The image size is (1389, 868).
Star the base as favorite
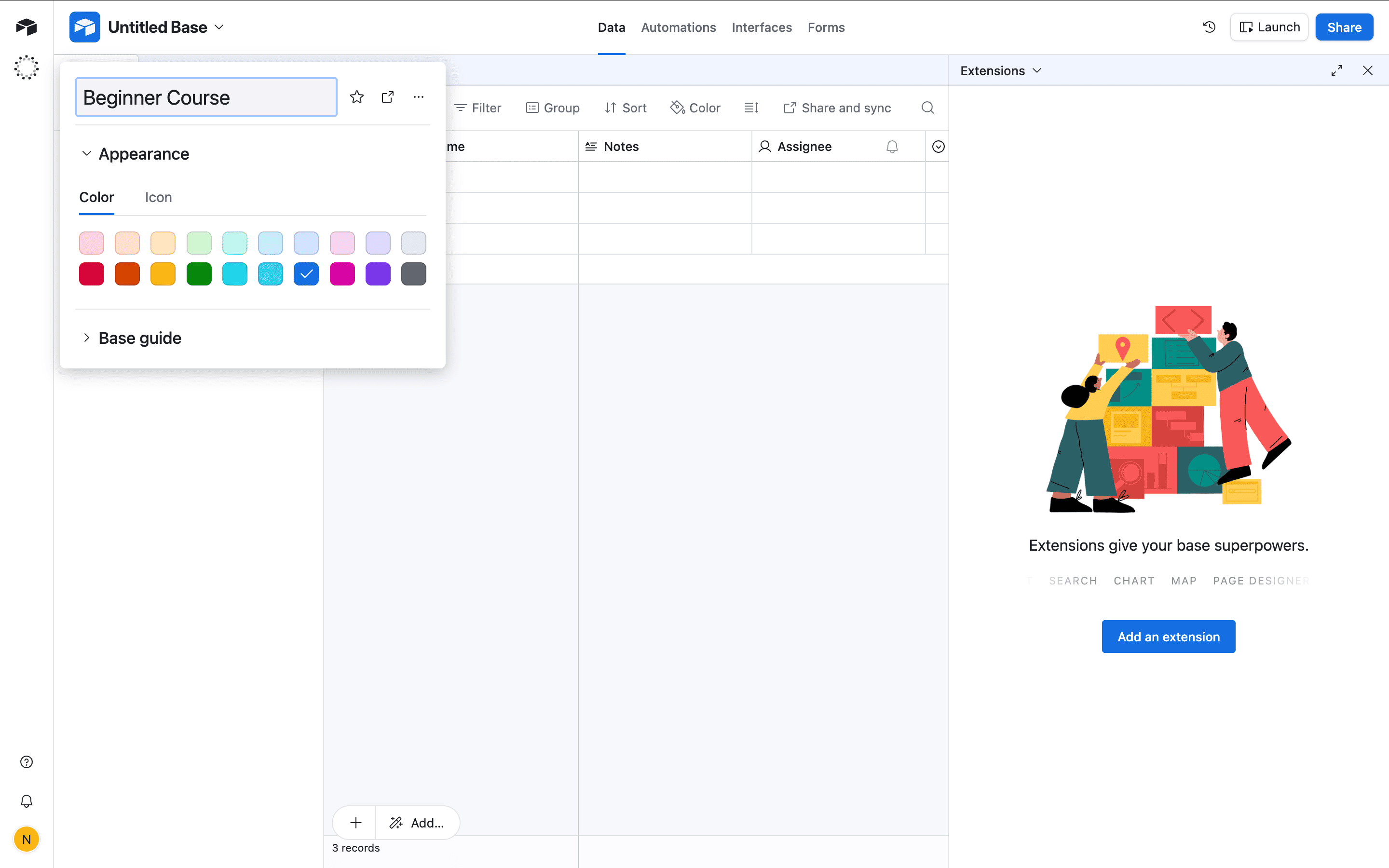click(356, 96)
